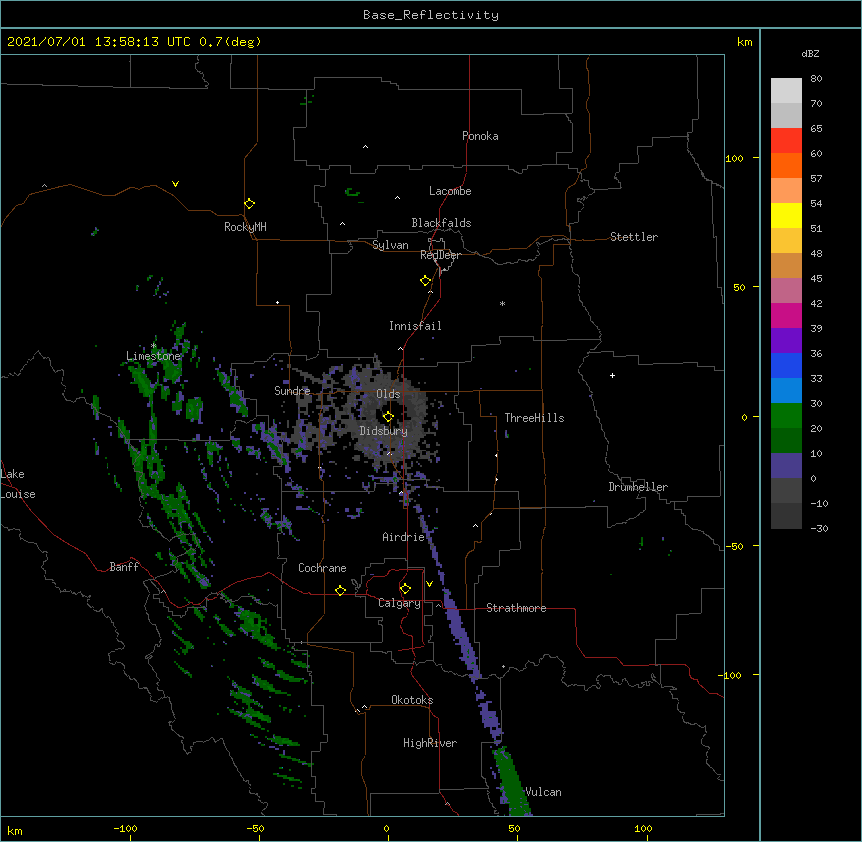Click the Sundre city label

(x=292, y=391)
